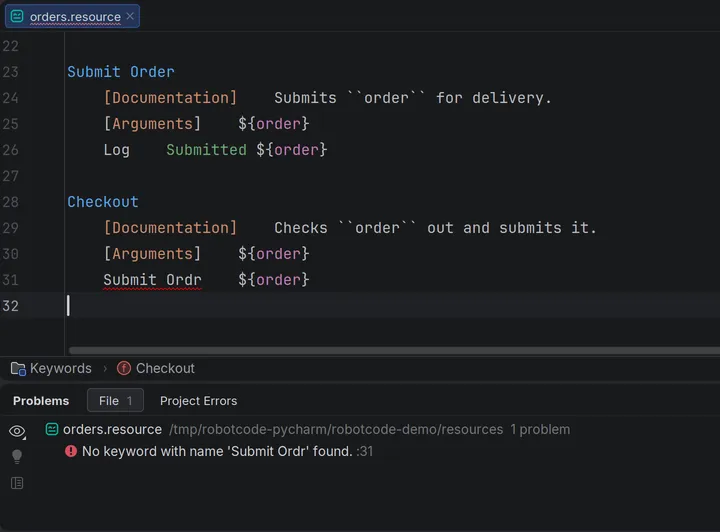The image size is (720, 532).
Task: Place cursor on empty line 32
Action: click(x=390, y=306)
